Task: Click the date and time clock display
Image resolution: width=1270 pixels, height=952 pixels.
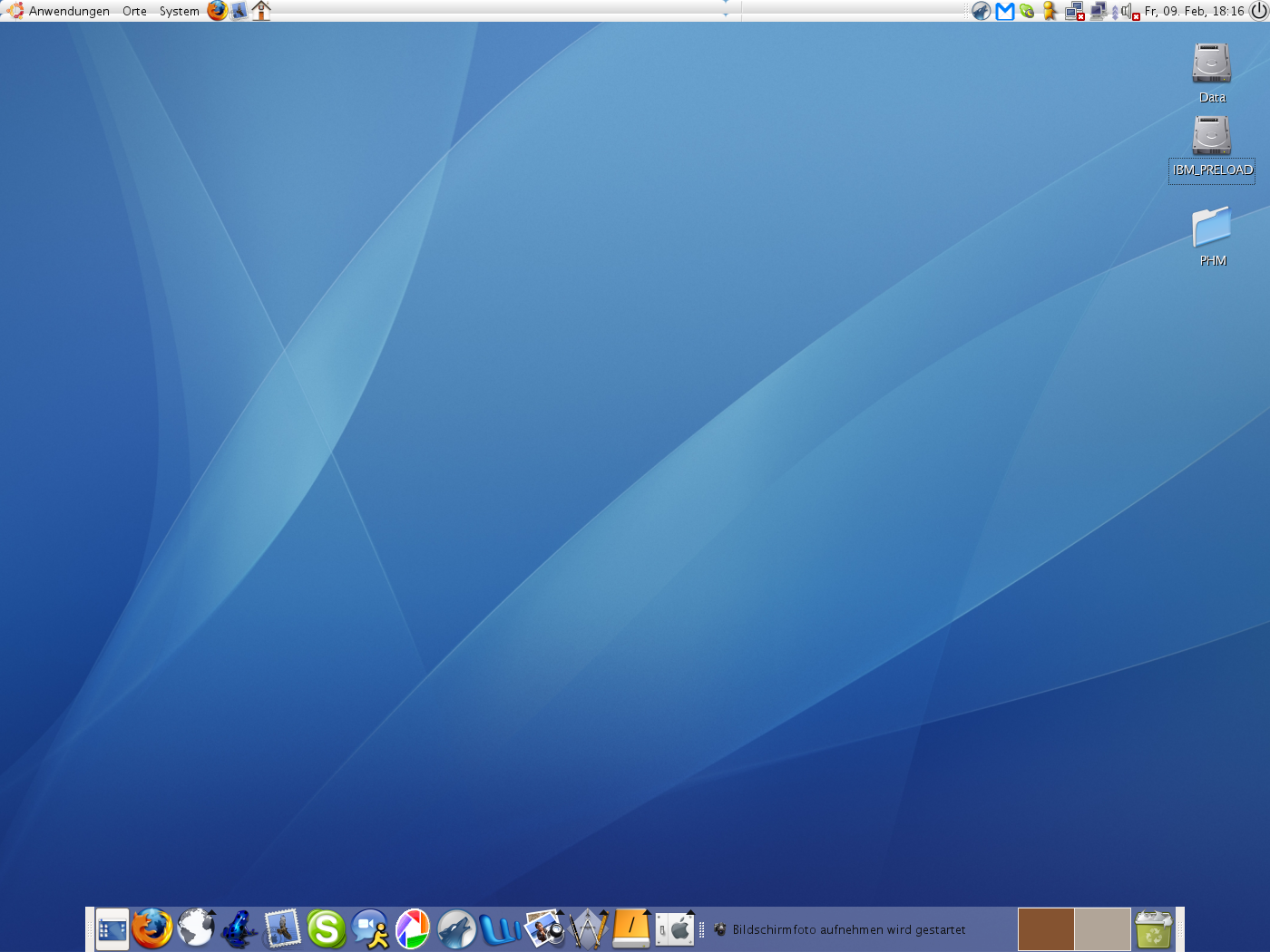Action: pyautogui.click(x=1194, y=11)
